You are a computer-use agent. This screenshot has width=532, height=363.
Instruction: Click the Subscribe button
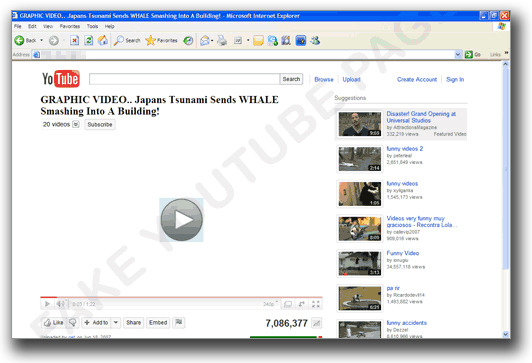pos(100,125)
